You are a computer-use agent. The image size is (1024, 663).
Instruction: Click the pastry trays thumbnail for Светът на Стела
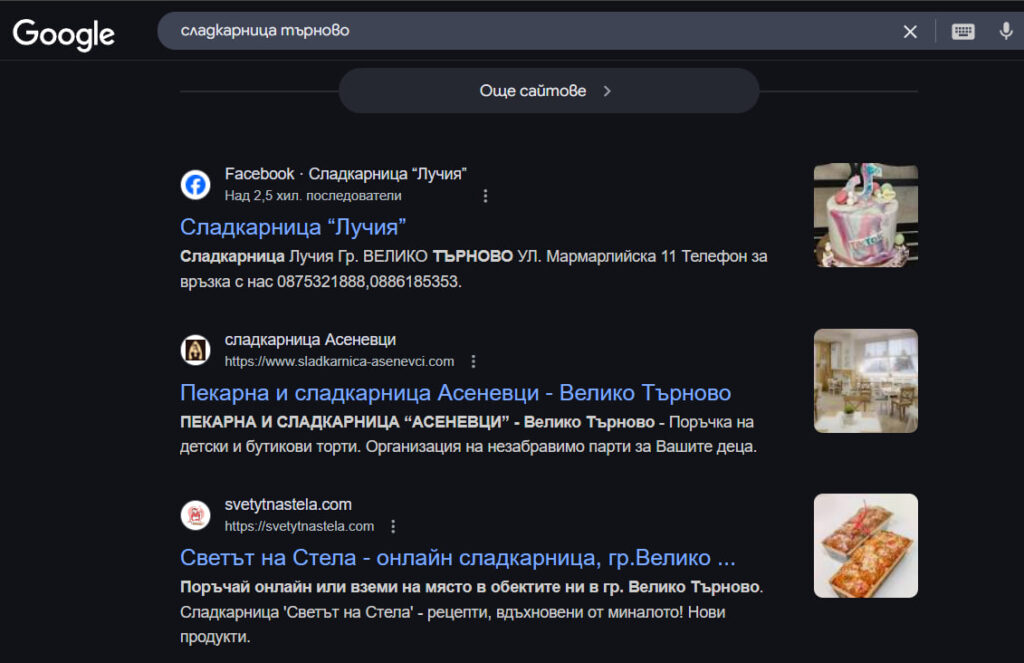pos(865,546)
